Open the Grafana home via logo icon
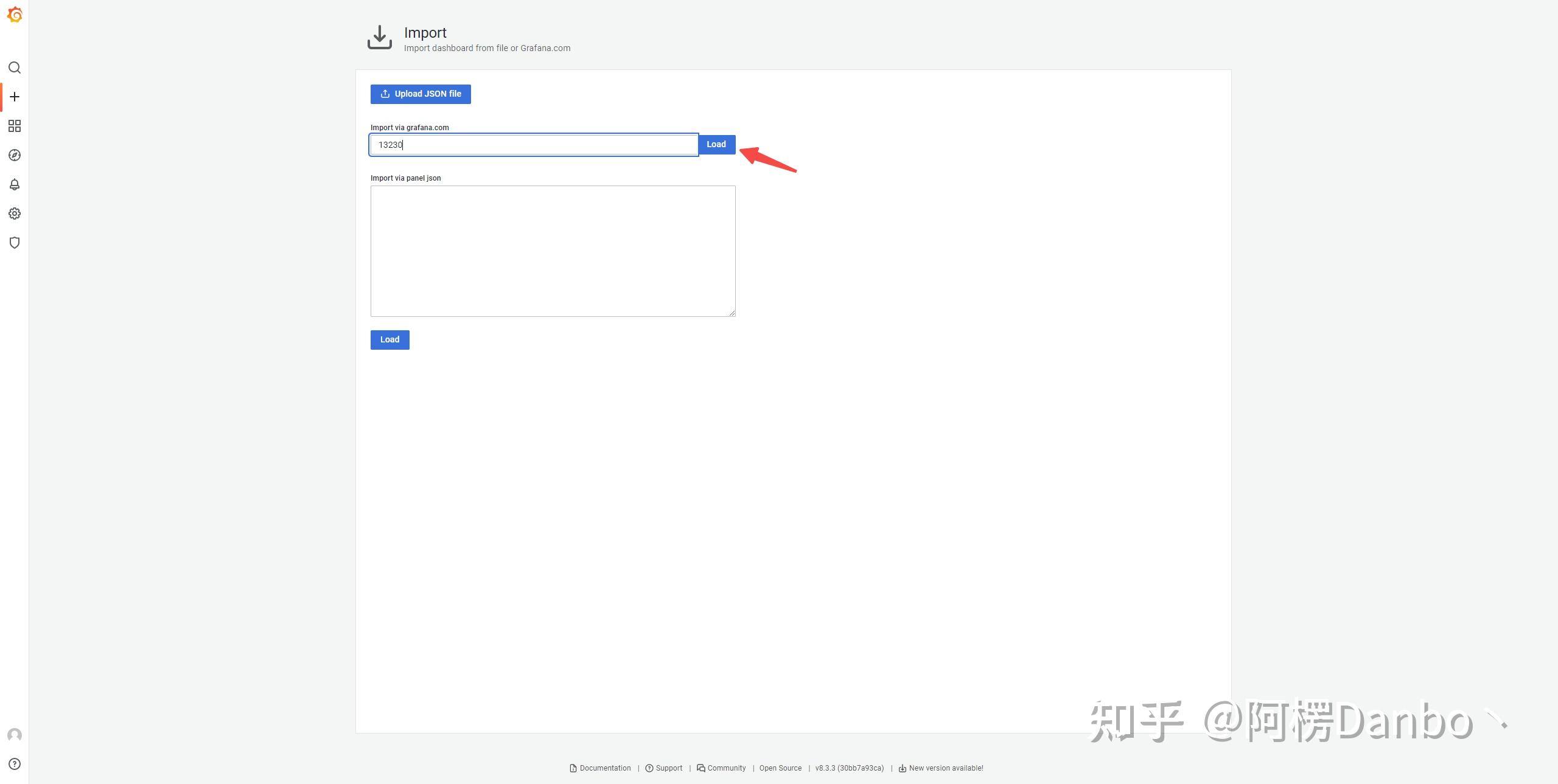The image size is (1558, 784). [x=15, y=15]
